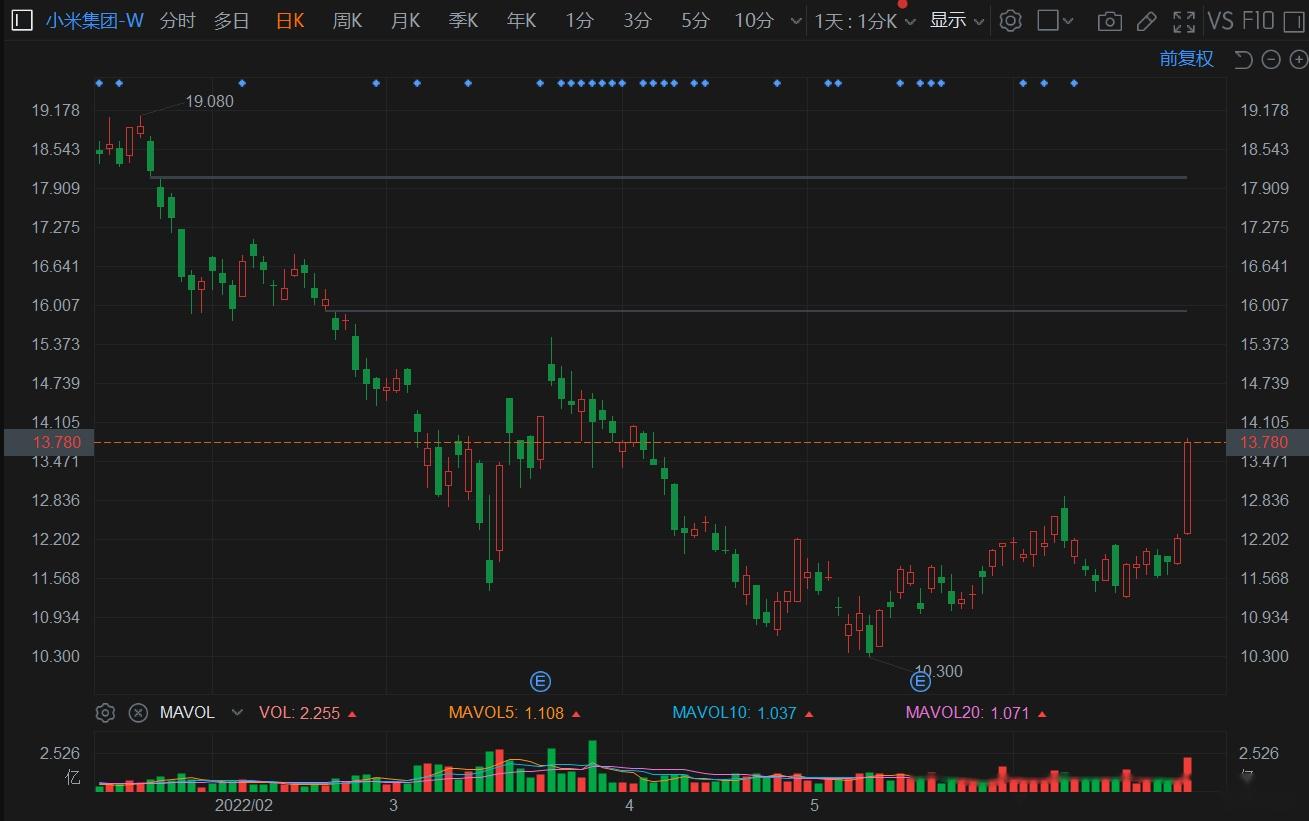This screenshot has height=821, width=1309.
Task: Switch to the 周K weekly chart tab
Action: point(346,20)
